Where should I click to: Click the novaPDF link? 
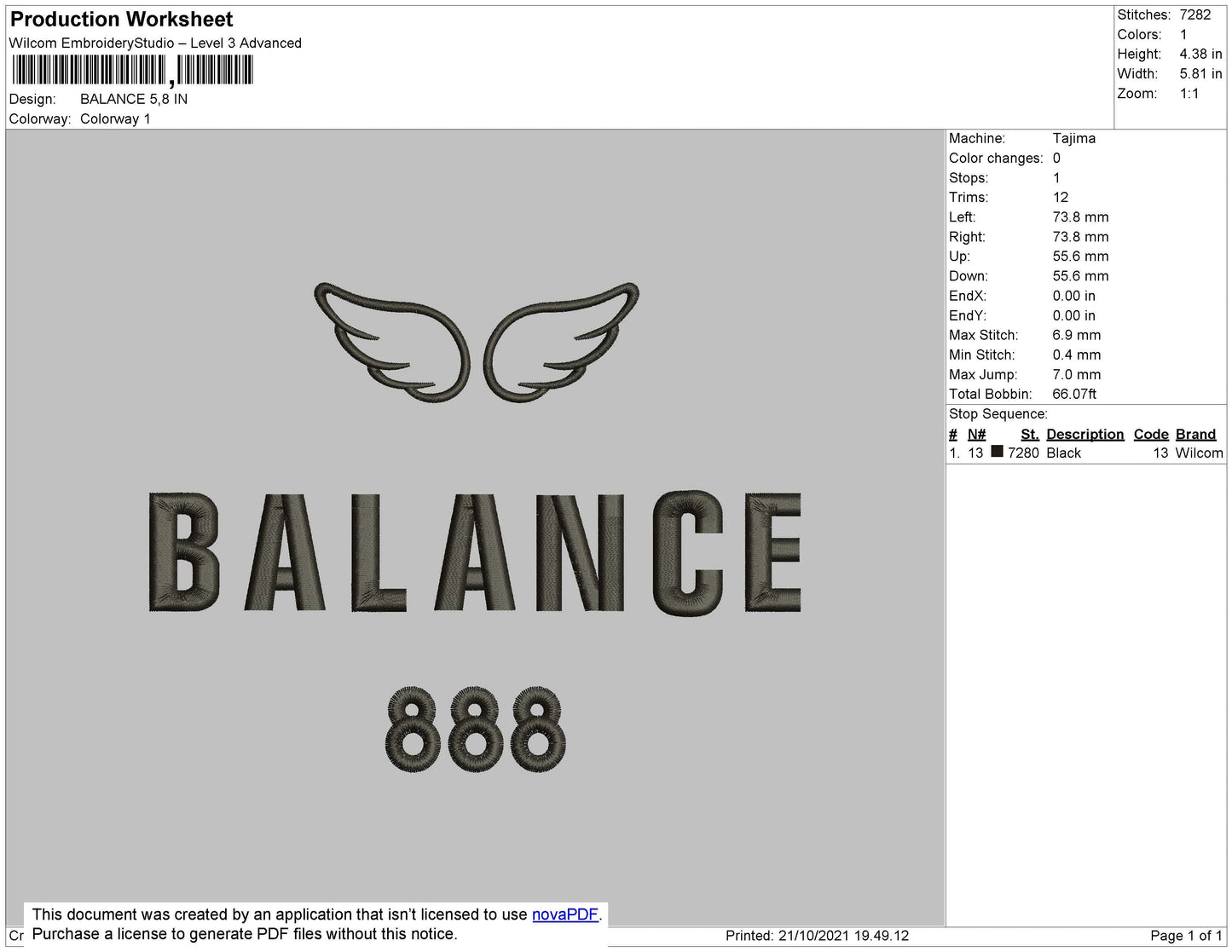tap(565, 914)
